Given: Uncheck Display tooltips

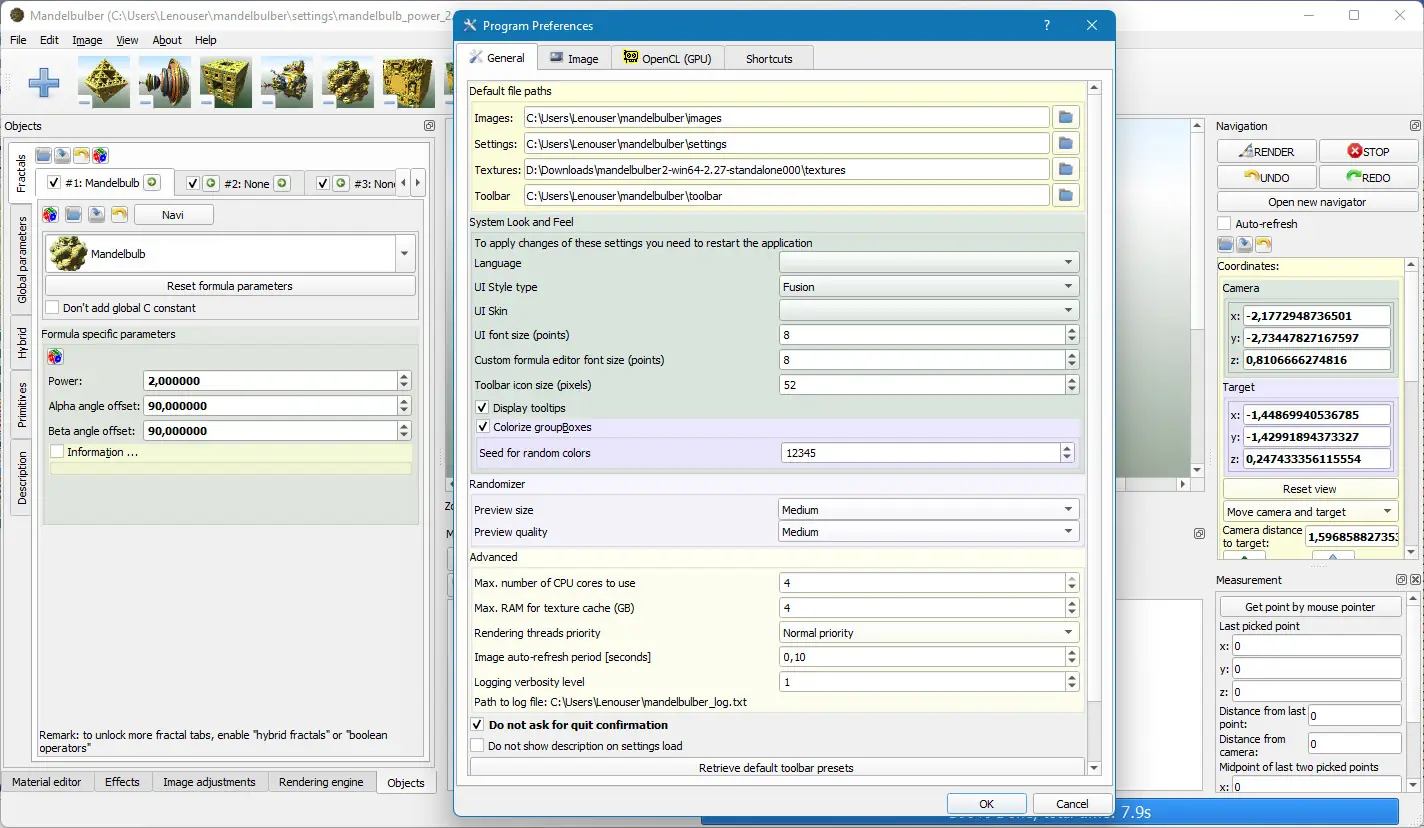Looking at the screenshot, I should [x=482, y=408].
